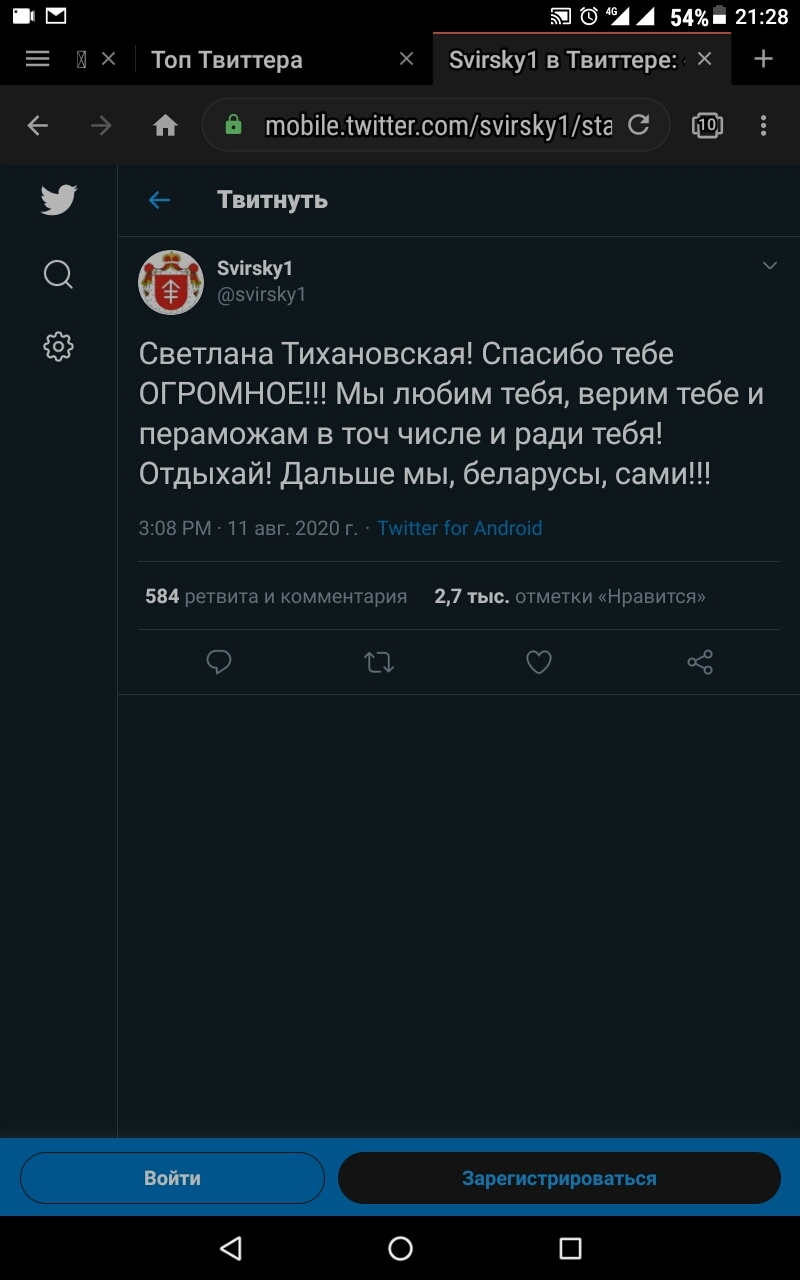Open browser three-dot overflow menu
This screenshot has height=1280, width=800.
click(x=763, y=125)
